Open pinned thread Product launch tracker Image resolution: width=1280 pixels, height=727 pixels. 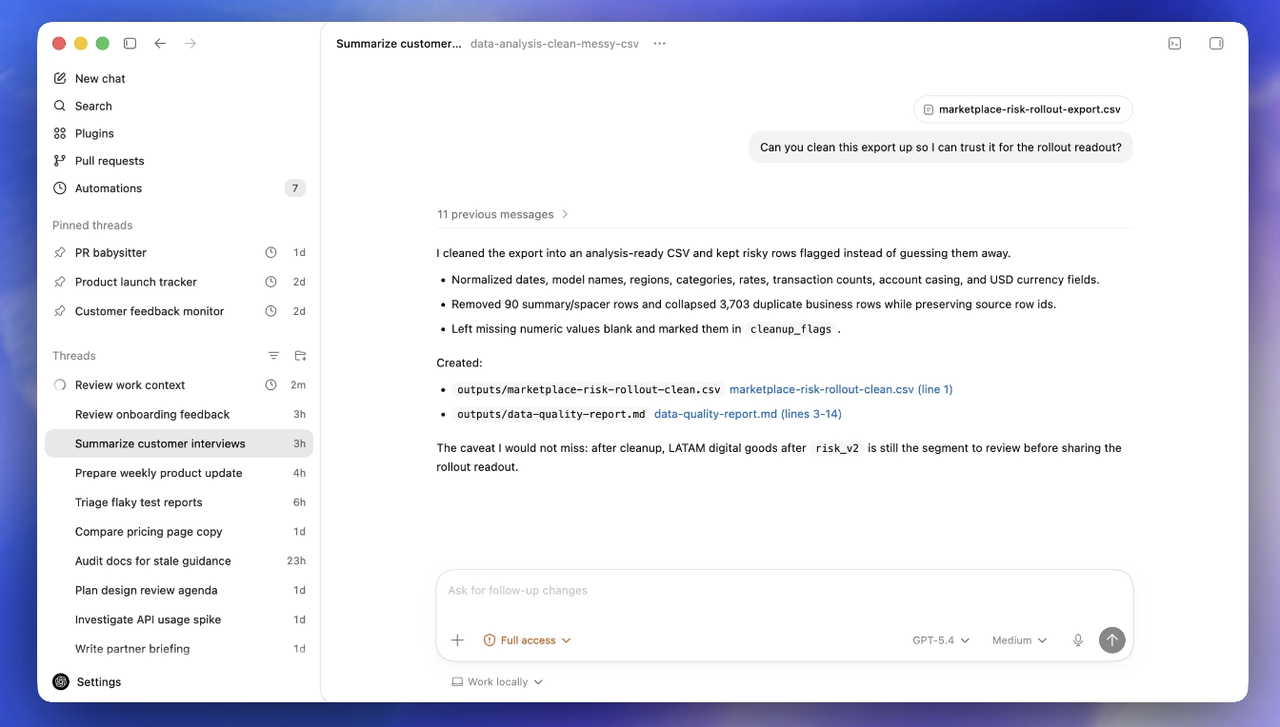(179, 282)
